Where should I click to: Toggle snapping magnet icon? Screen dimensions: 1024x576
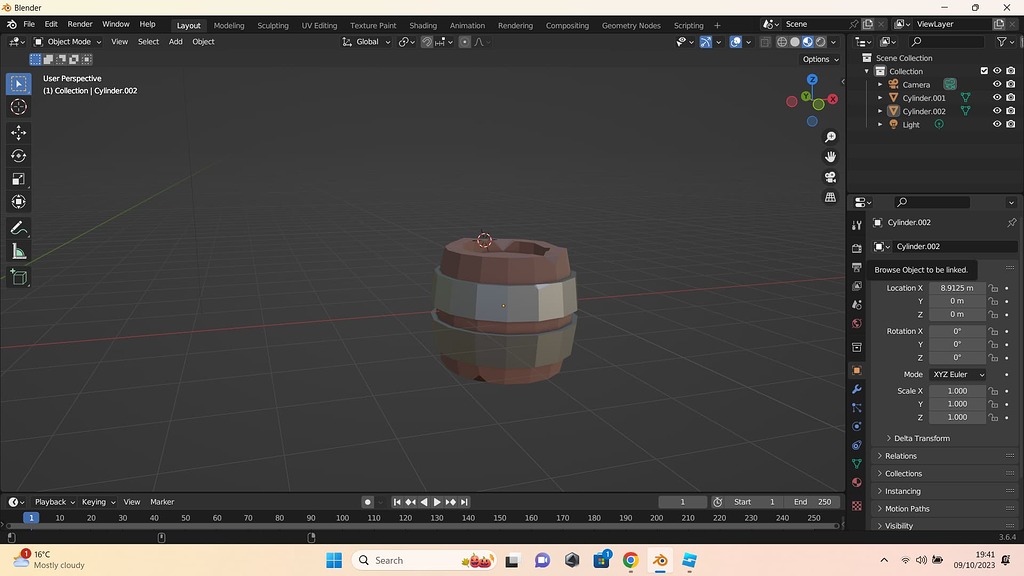tap(426, 42)
